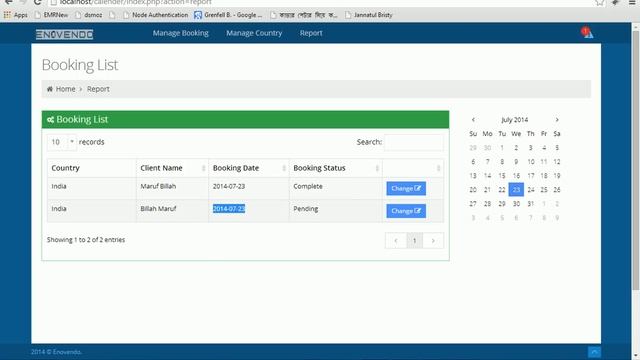Select July 23 in calendar
Image resolution: width=640 pixels, height=360 pixels.
click(x=516, y=190)
